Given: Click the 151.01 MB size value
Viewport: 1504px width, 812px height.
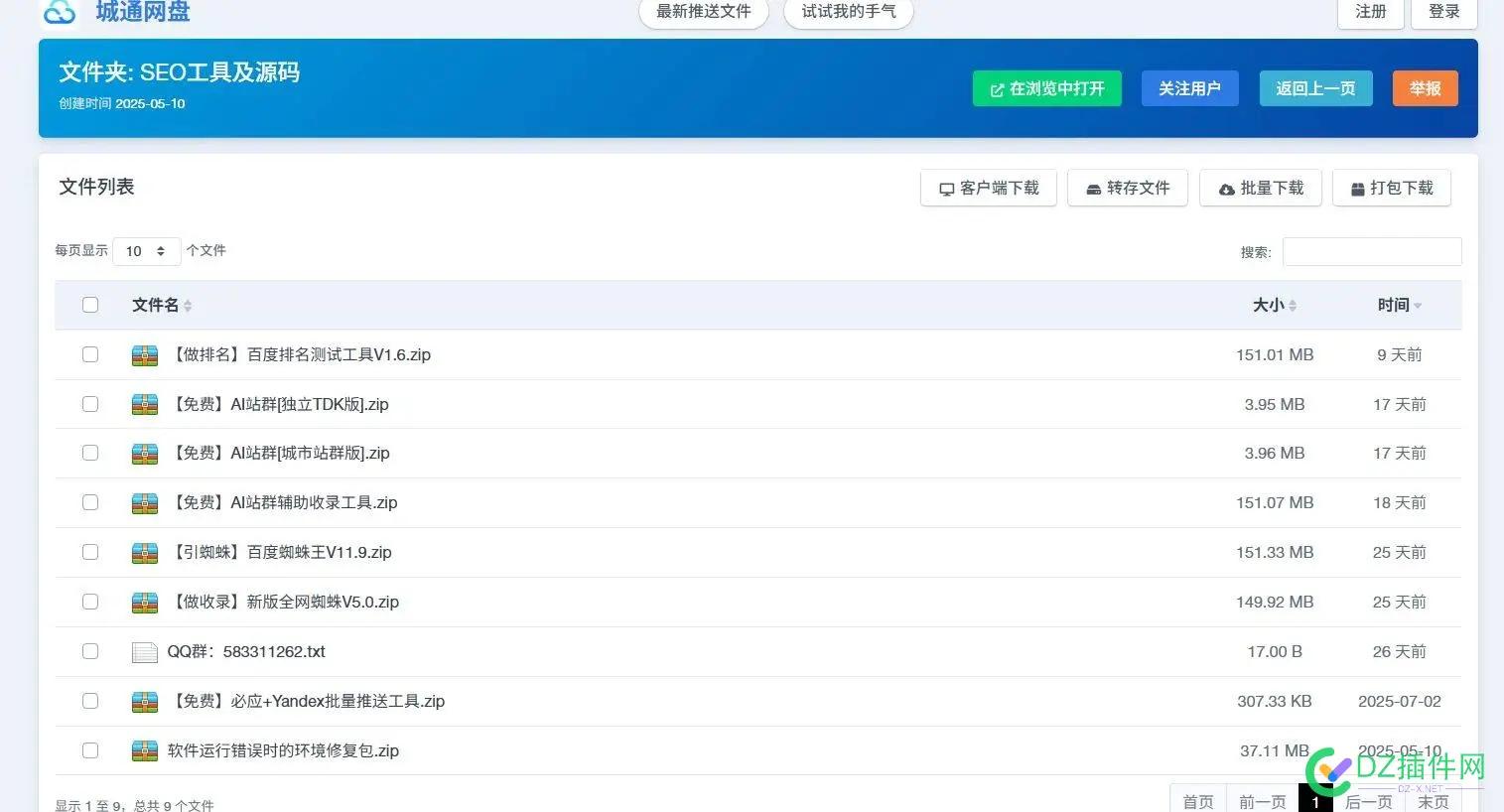Looking at the screenshot, I should pos(1275,354).
